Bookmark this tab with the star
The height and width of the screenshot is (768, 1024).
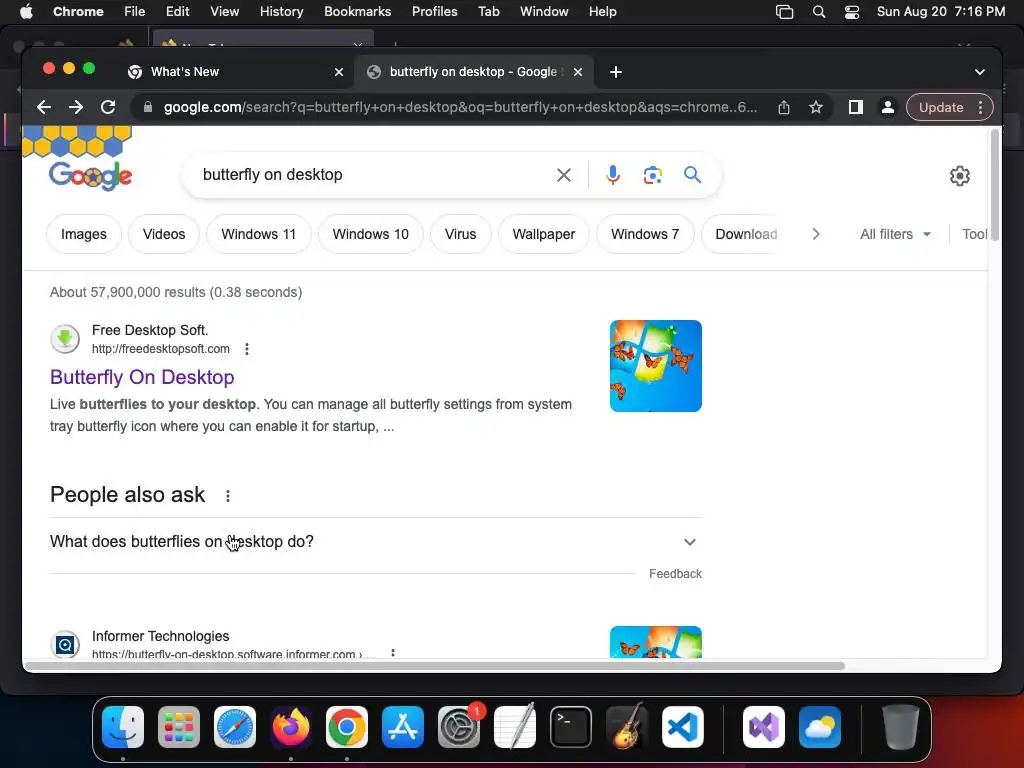[x=816, y=107]
